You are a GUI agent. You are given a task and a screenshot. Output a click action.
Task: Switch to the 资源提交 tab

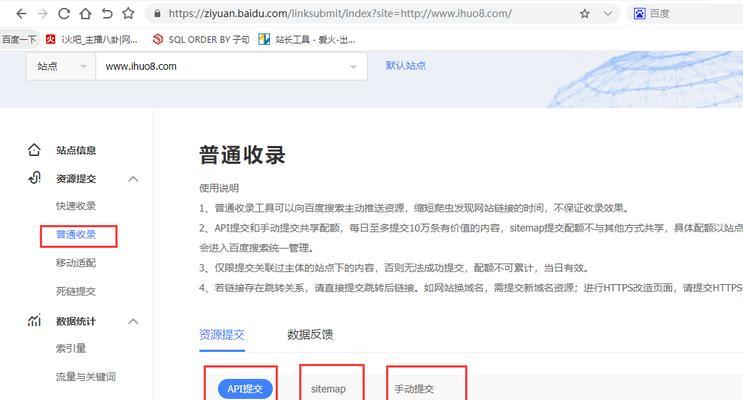(222, 335)
